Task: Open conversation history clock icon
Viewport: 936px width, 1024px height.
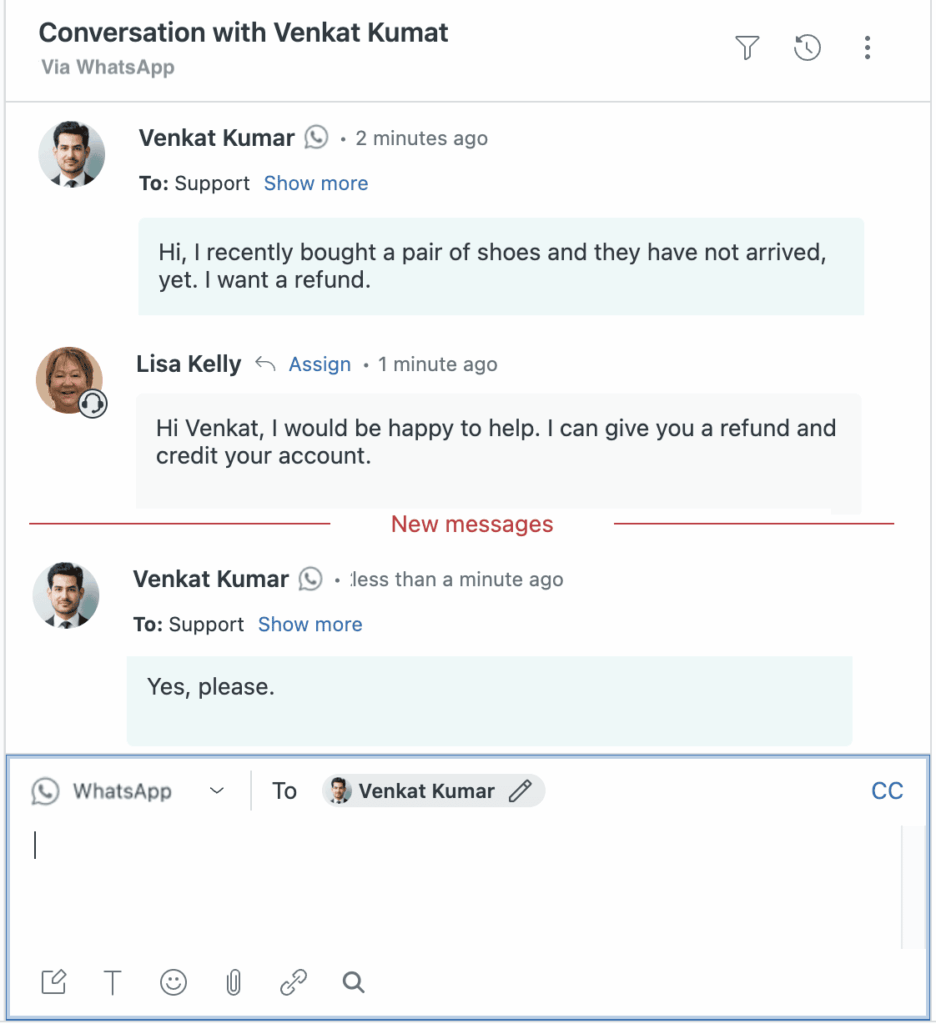Action: click(x=807, y=47)
